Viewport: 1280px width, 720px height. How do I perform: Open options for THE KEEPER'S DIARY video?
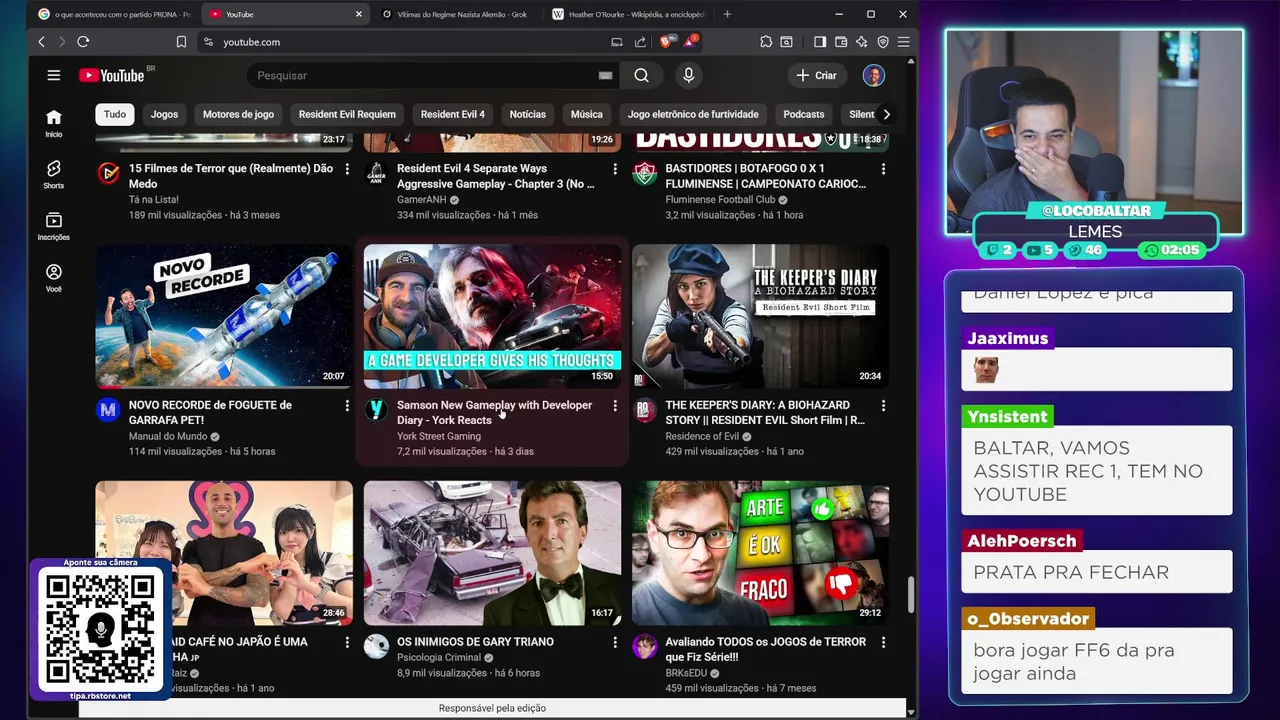883,406
